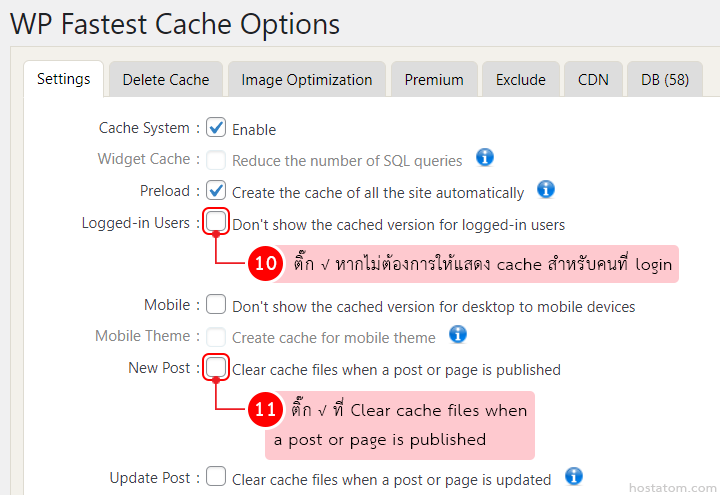Enable the Mobile checkbox
Screen dimensions: 720x495
pyautogui.click(x=216, y=304)
